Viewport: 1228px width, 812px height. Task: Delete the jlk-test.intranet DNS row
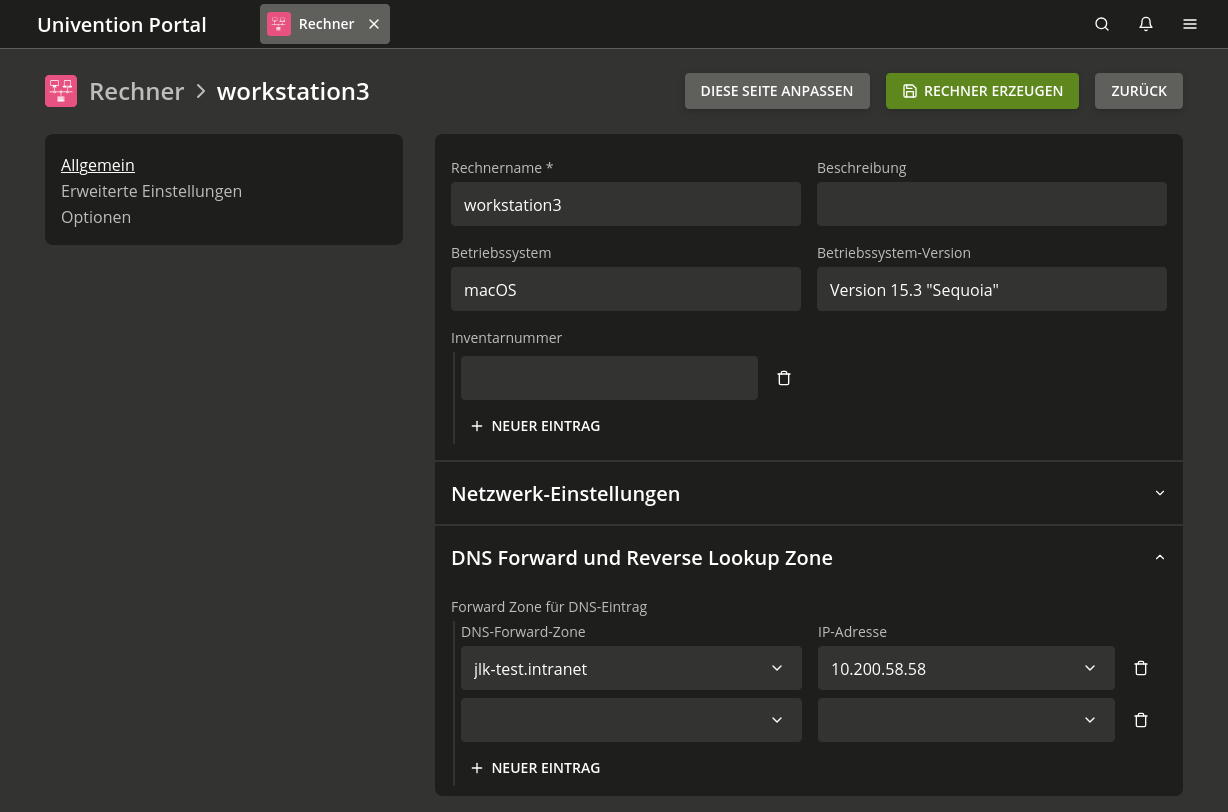[1141, 668]
